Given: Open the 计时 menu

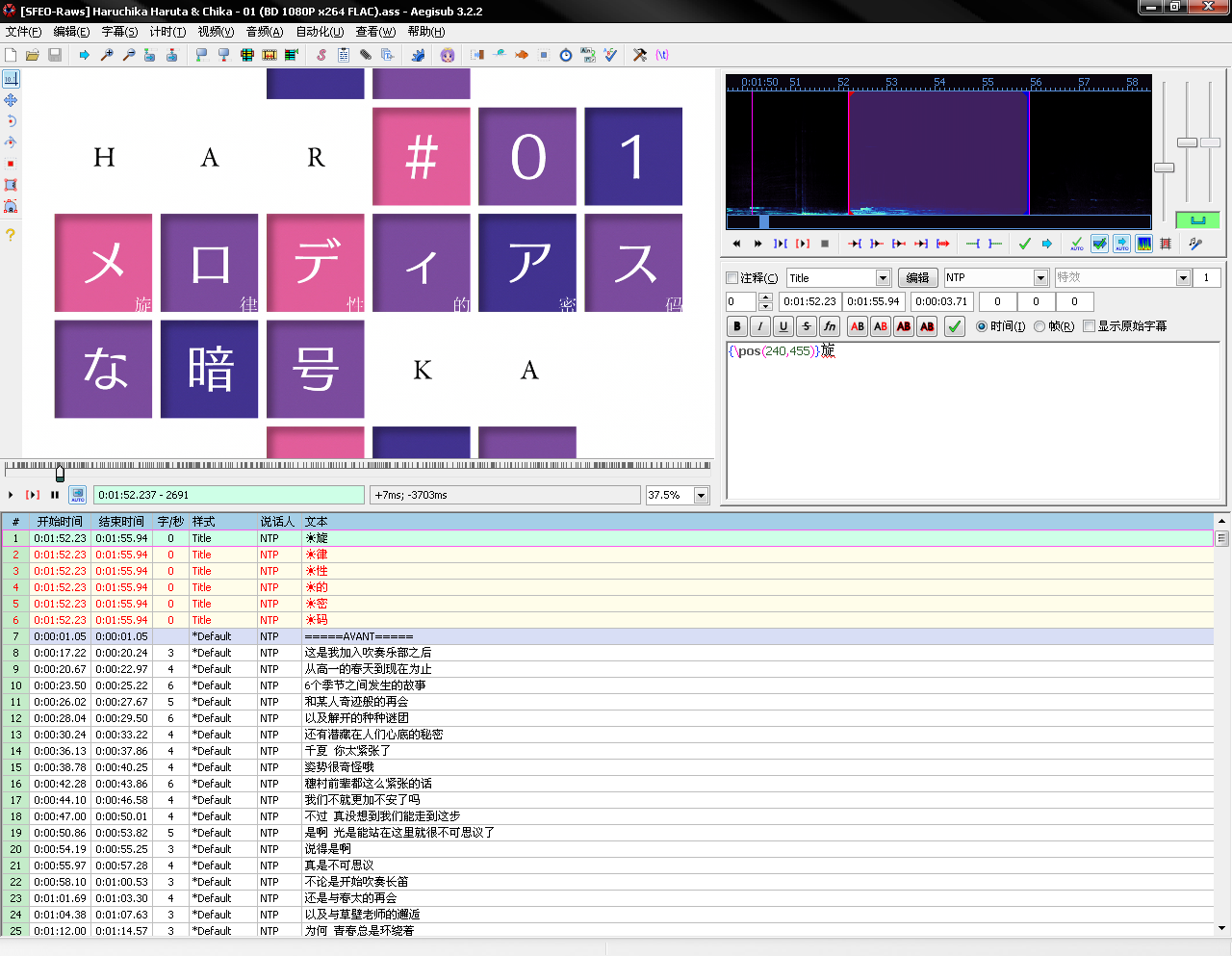Looking at the screenshot, I should (x=167, y=32).
